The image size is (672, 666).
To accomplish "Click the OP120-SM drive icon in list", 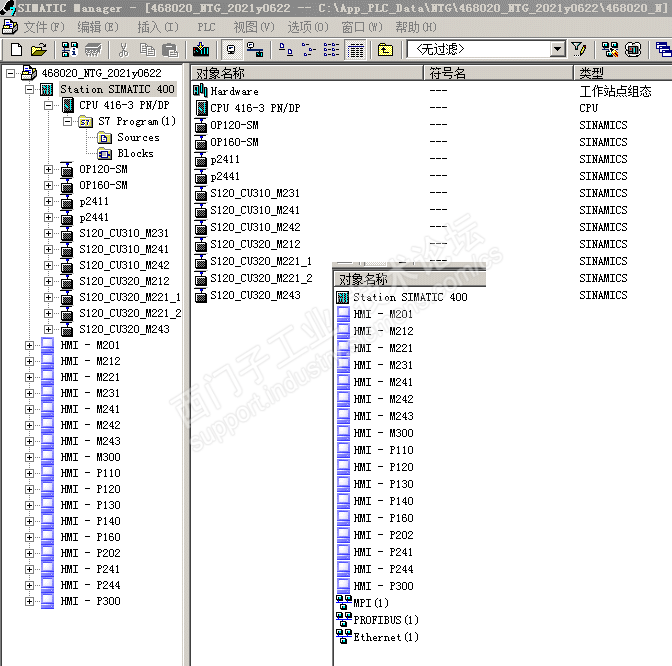I will coord(201,126).
